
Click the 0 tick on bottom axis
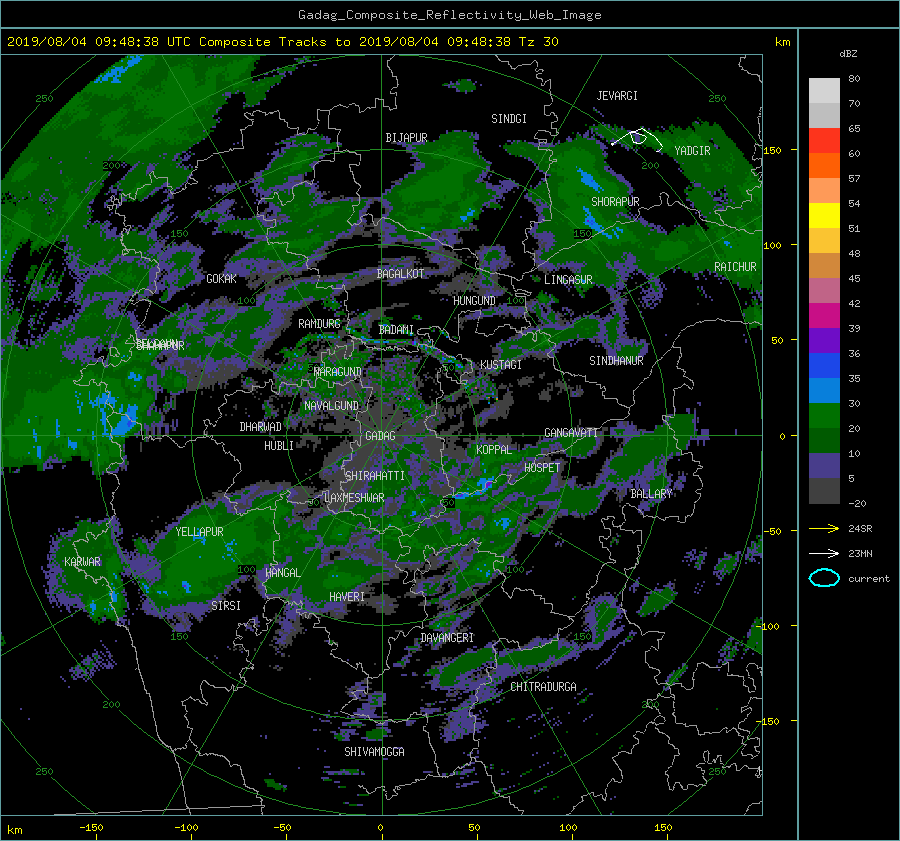(380, 828)
